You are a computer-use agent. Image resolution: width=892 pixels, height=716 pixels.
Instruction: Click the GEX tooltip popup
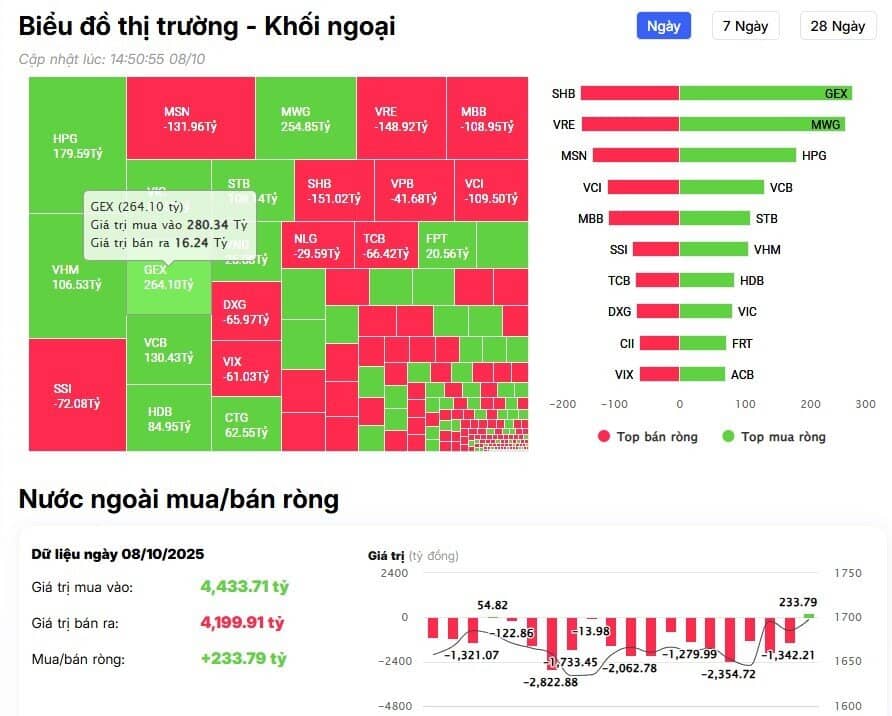(172, 226)
